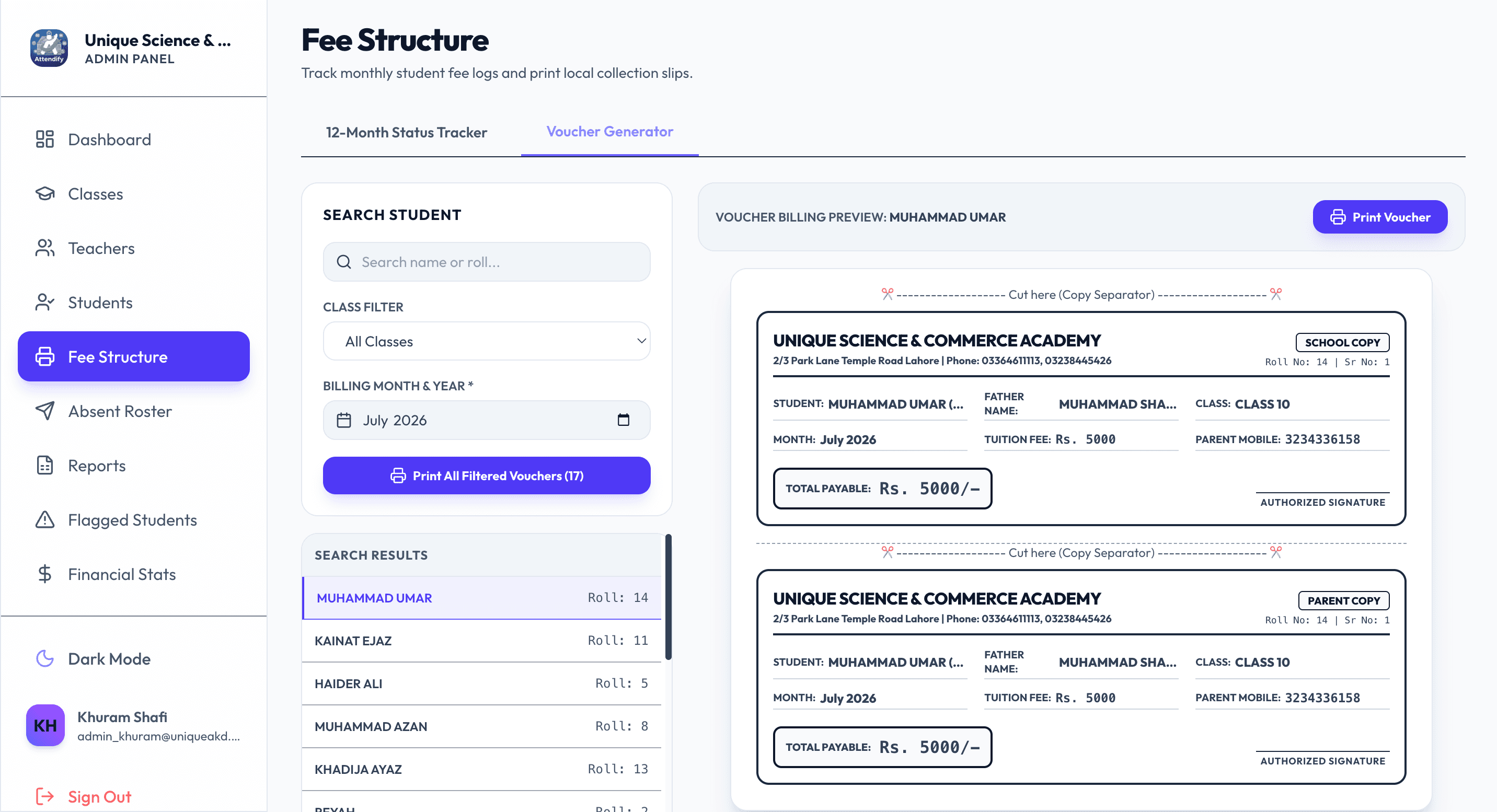The width and height of the screenshot is (1497, 812).
Task: Click the Print Voucher button
Action: click(1379, 217)
